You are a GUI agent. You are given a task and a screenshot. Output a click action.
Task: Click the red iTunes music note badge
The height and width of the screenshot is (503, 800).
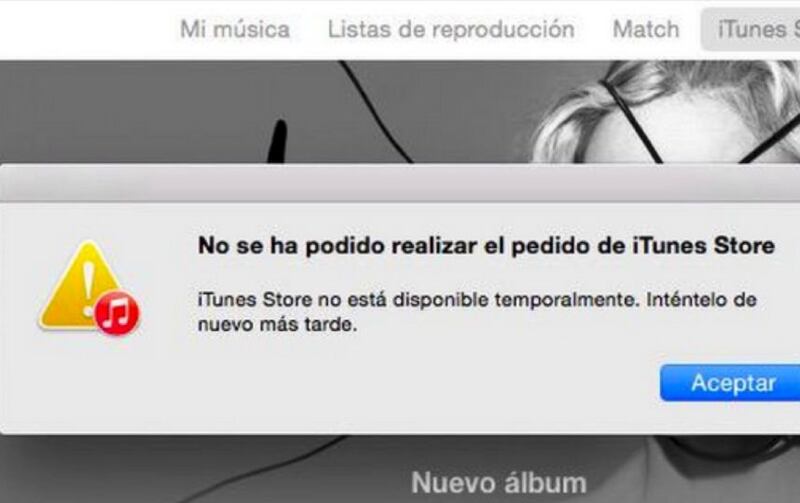coord(117,313)
